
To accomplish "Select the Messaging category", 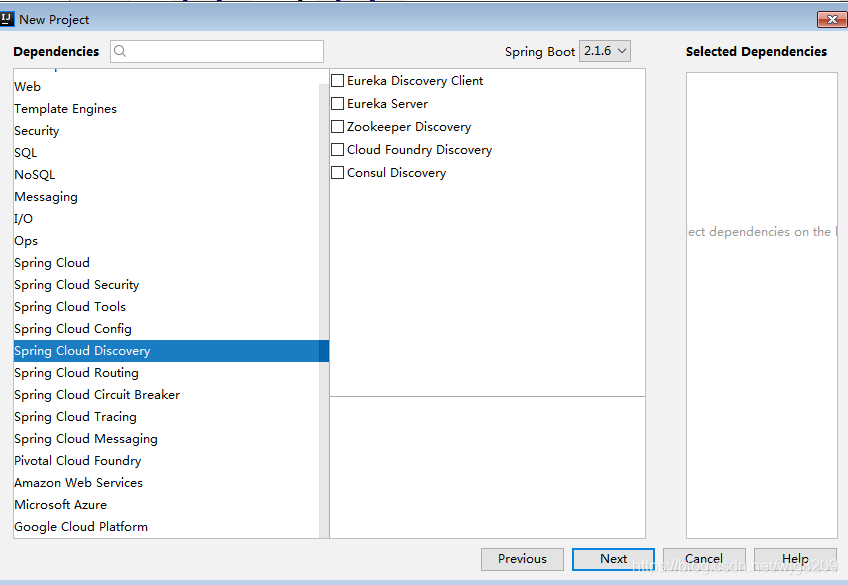I will (x=167, y=197).
